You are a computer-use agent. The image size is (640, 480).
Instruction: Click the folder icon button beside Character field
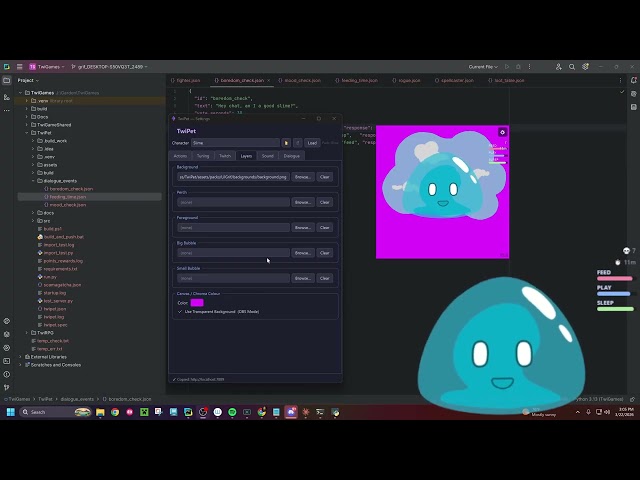[x=286, y=143]
